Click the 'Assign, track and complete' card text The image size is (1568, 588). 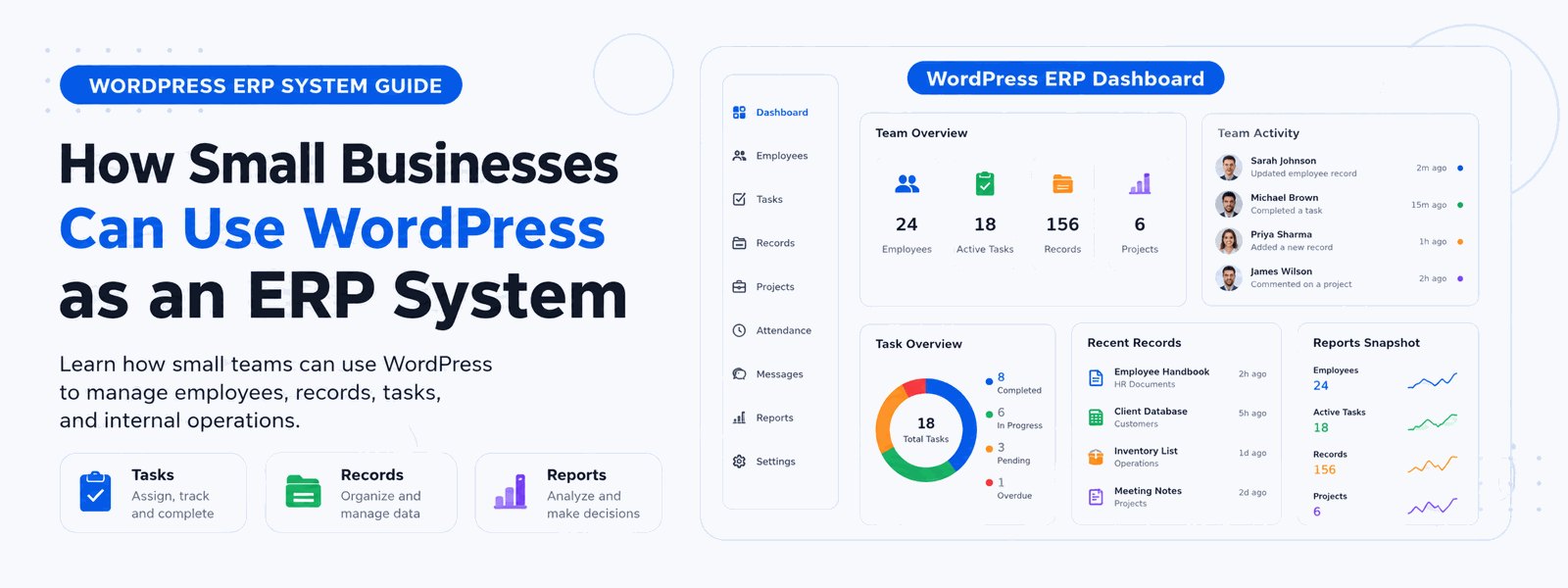coord(172,505)
